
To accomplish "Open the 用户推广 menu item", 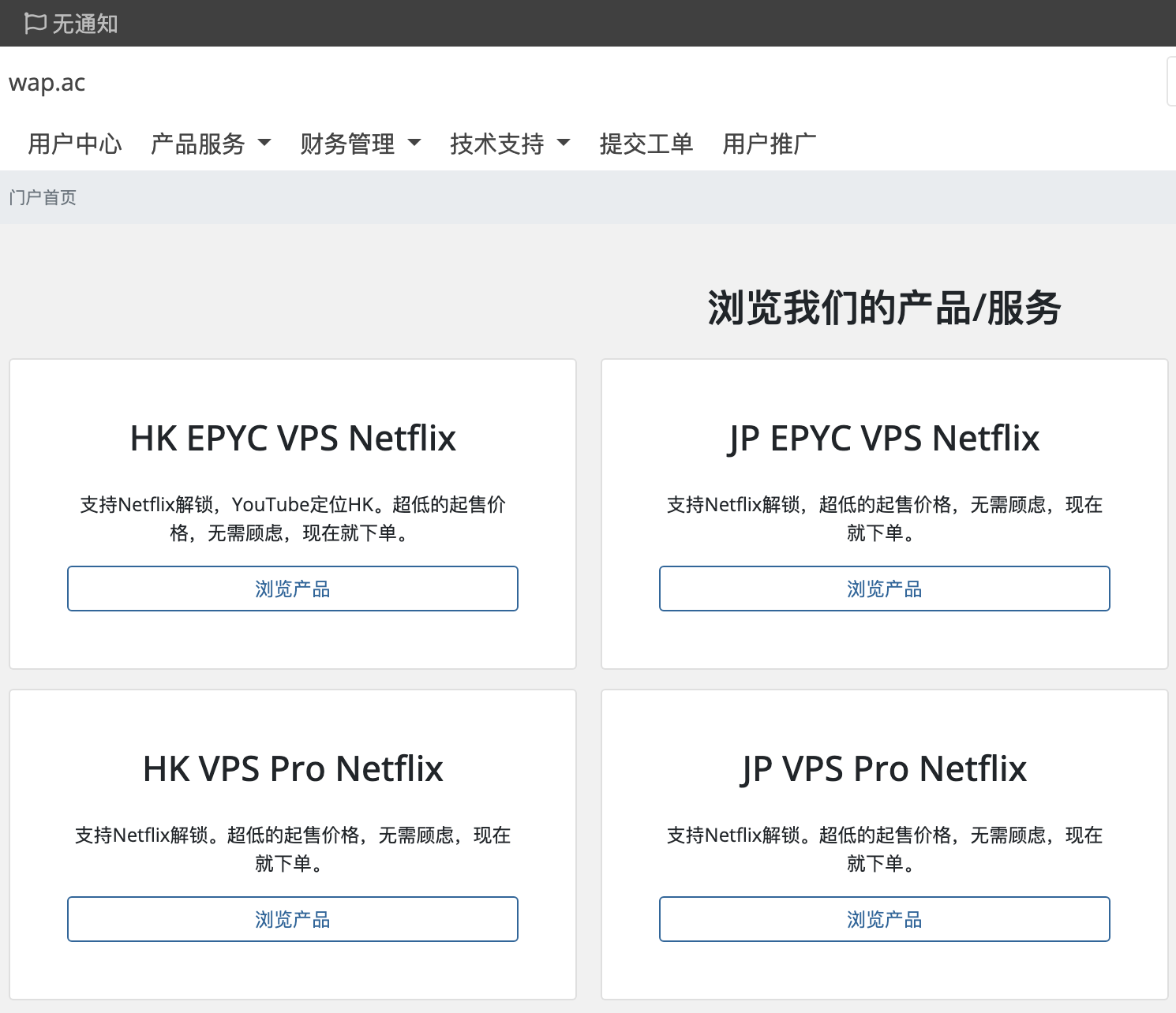I will coord(770,144).
